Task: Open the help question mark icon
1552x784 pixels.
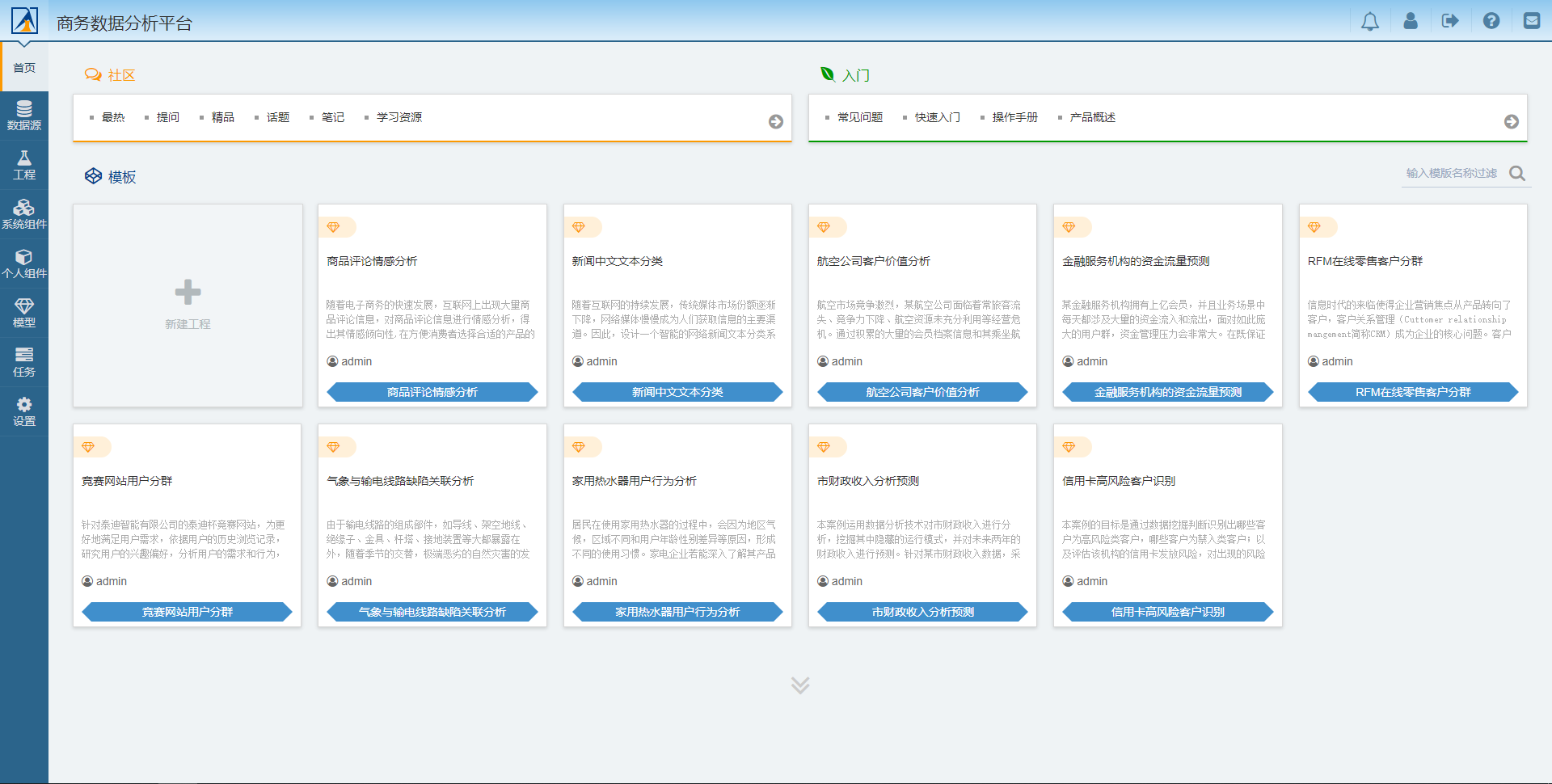Action: tap(1491, 21)
